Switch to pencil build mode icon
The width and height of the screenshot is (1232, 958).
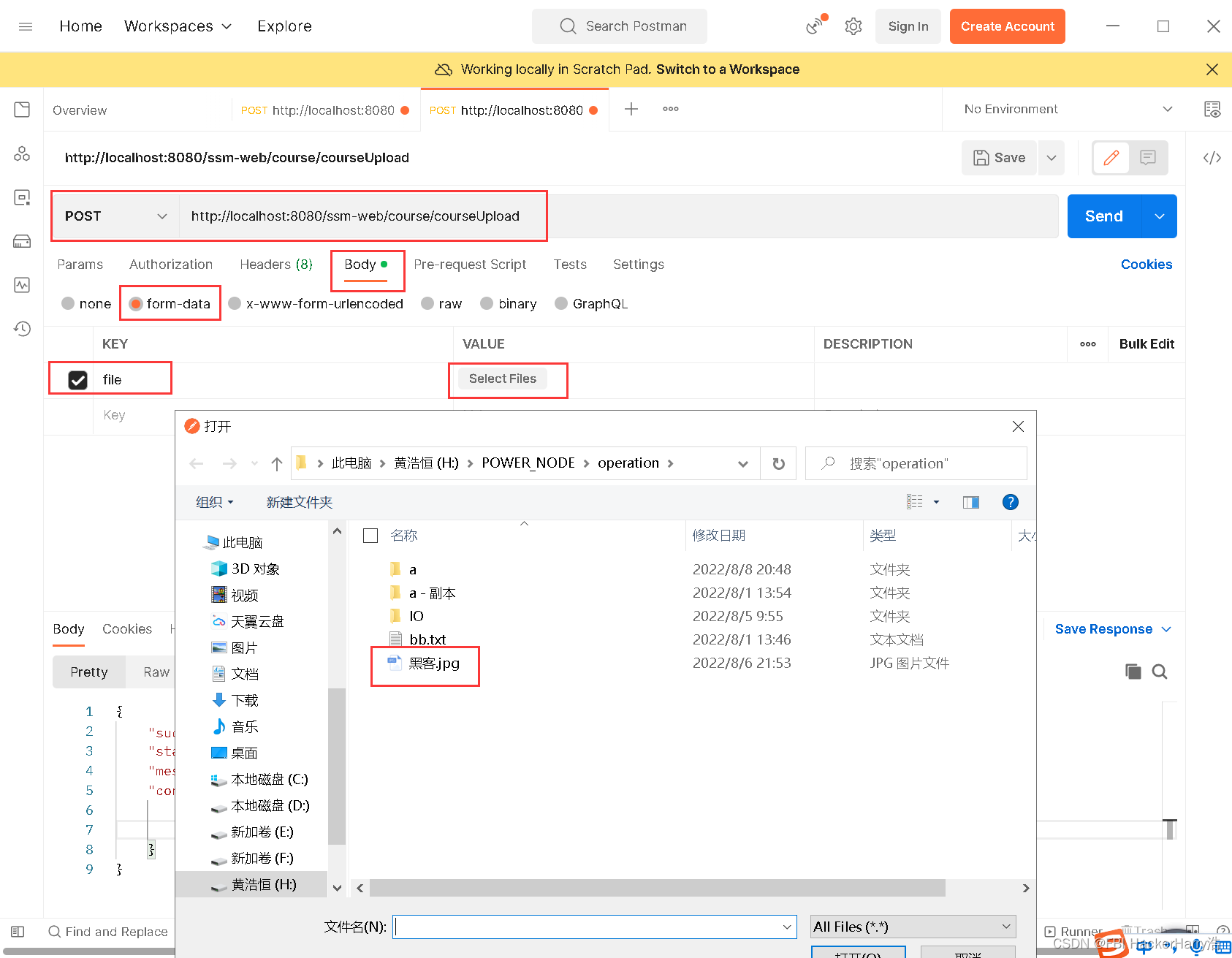click(x=1111, y=158)
